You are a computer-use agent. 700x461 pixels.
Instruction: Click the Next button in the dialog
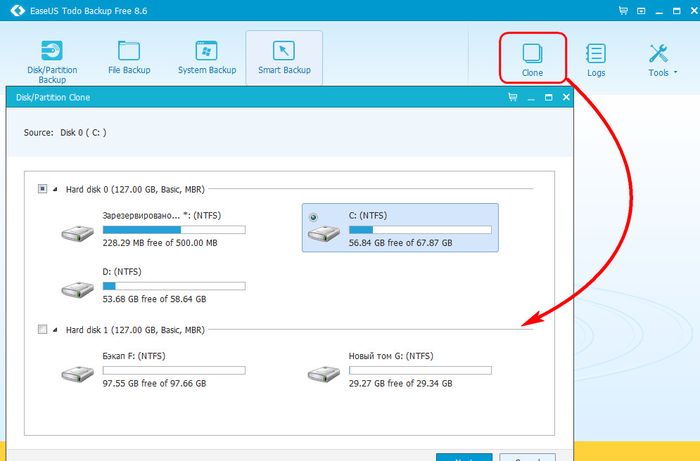(463, 457)
